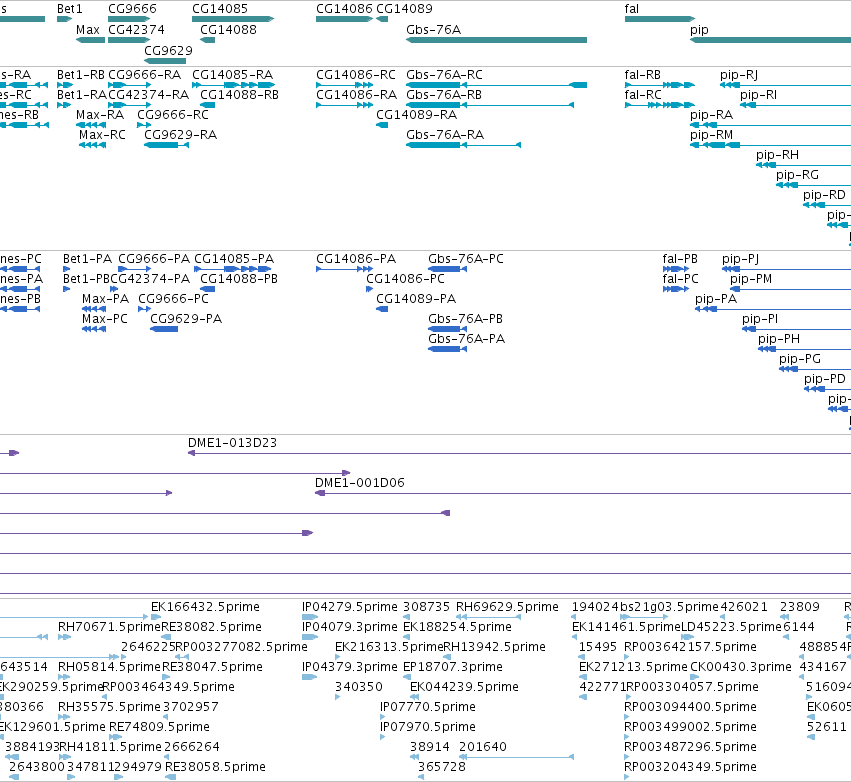Select the fal-PB protein feature
This screenshot has height=782, width=851.
[x=676, y=269]
